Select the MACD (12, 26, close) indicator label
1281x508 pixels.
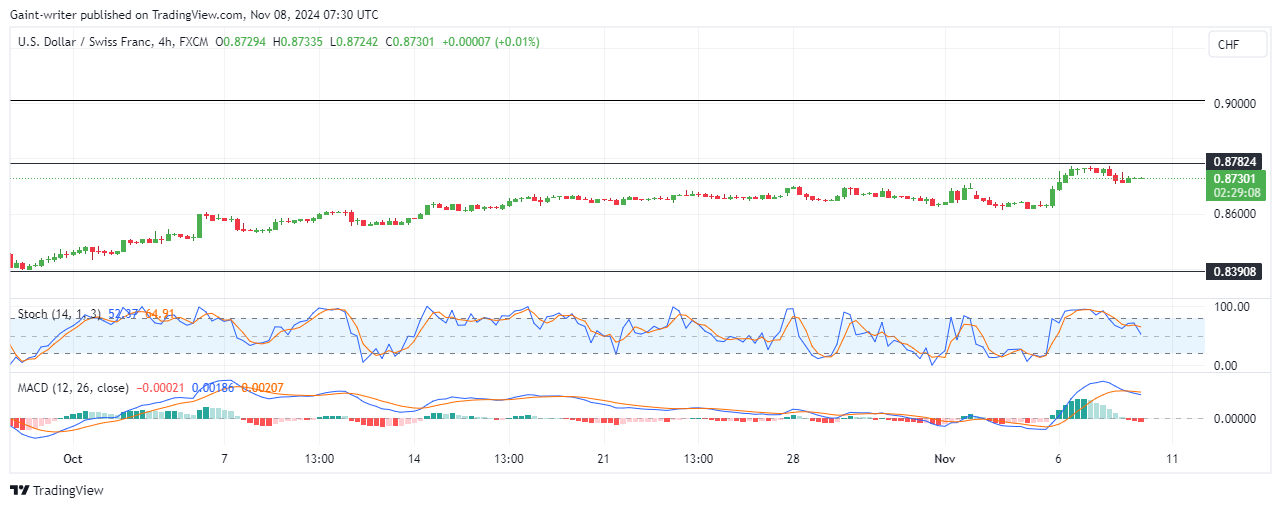tap(73, 387)
